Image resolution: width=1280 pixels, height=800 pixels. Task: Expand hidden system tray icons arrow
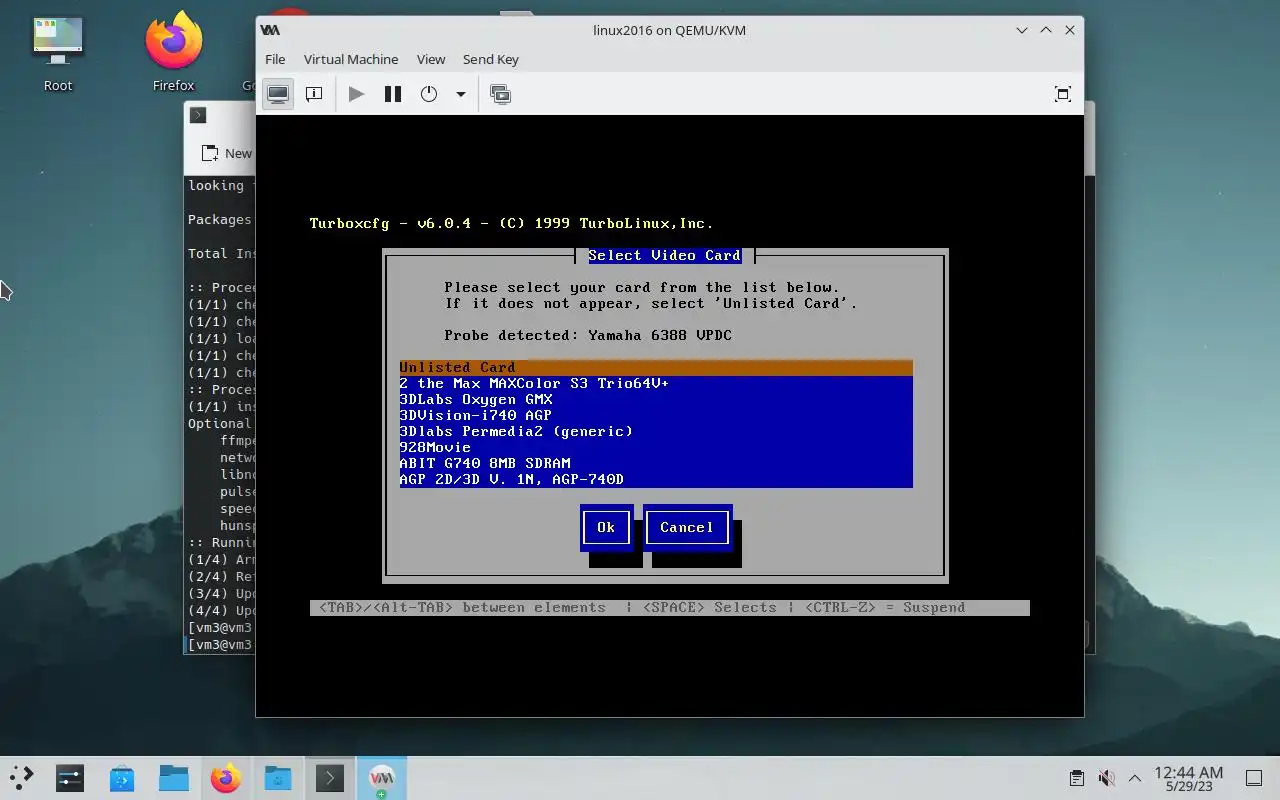(1135, 778)
